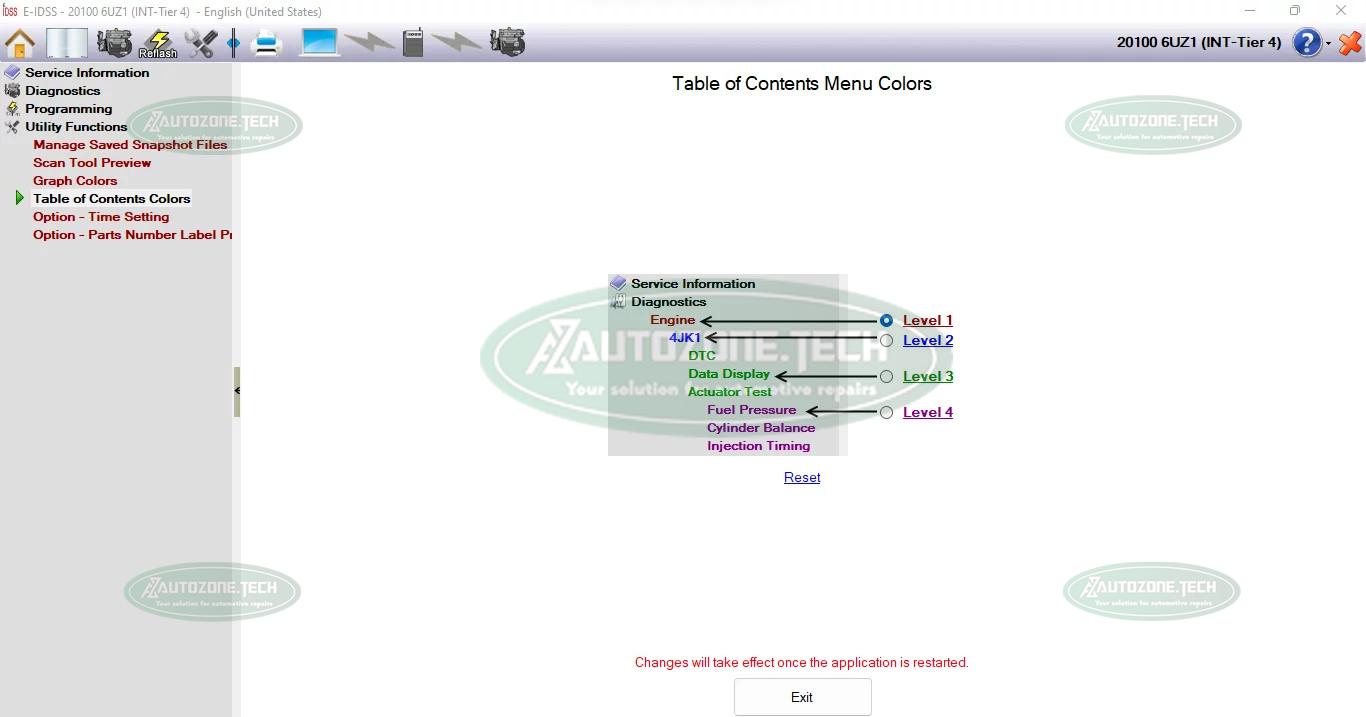Select the Level 2 radio button
The width and height of the screenshot is (1366, 717).
(x=886, y=341)
